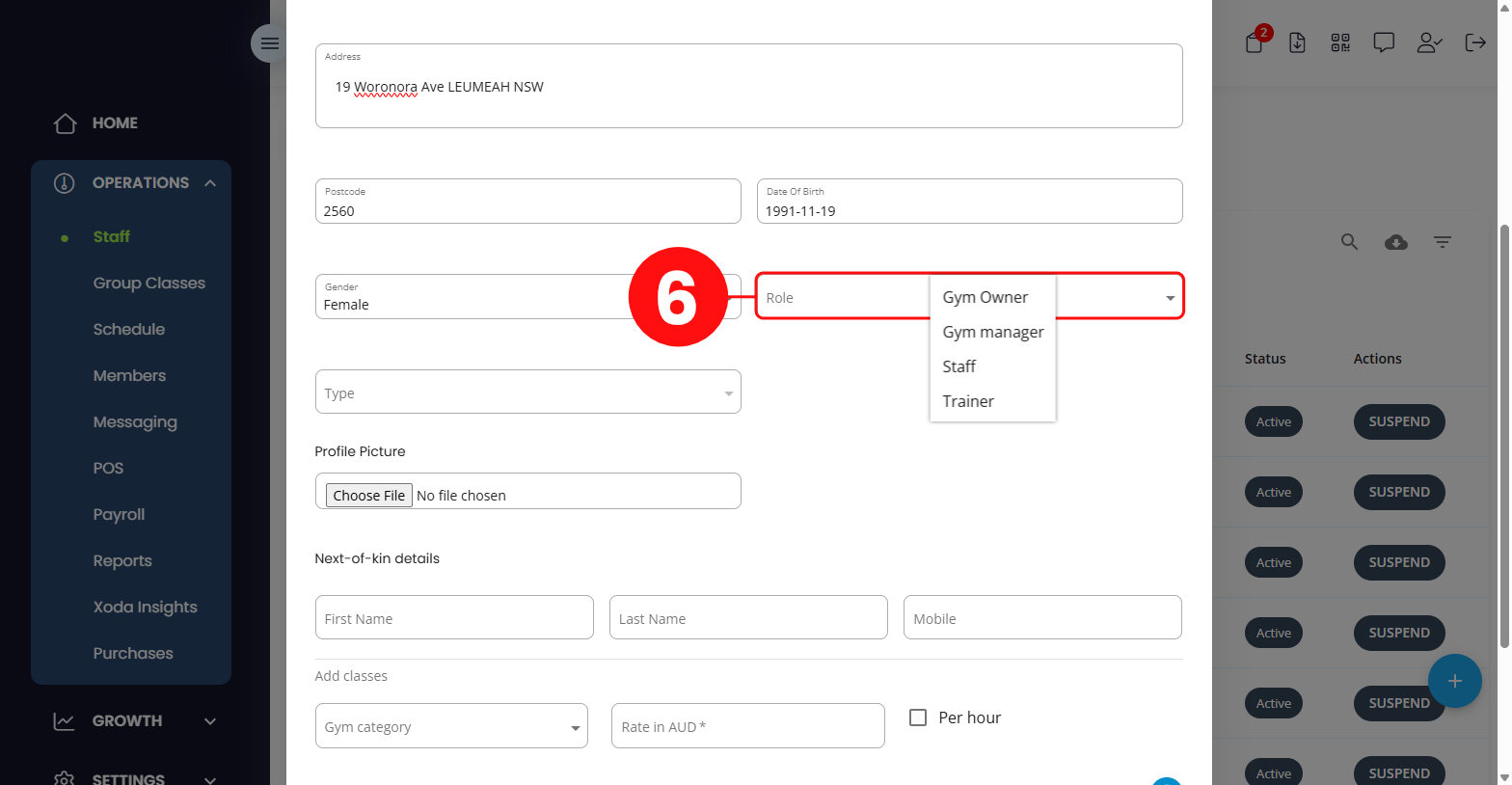Click the Address text field

click(x=748, y=86)
